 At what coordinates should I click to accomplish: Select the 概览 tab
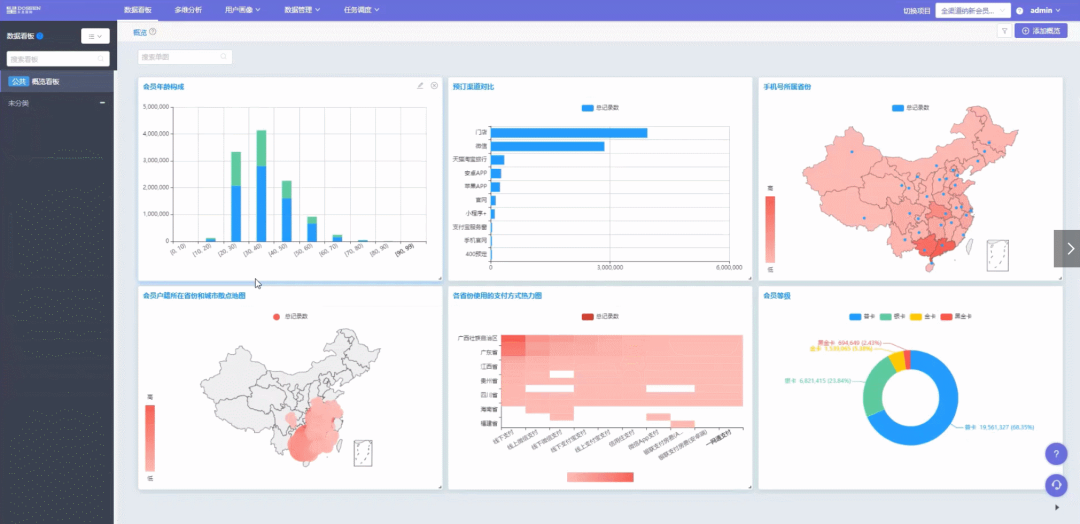[x=140, y=32]
